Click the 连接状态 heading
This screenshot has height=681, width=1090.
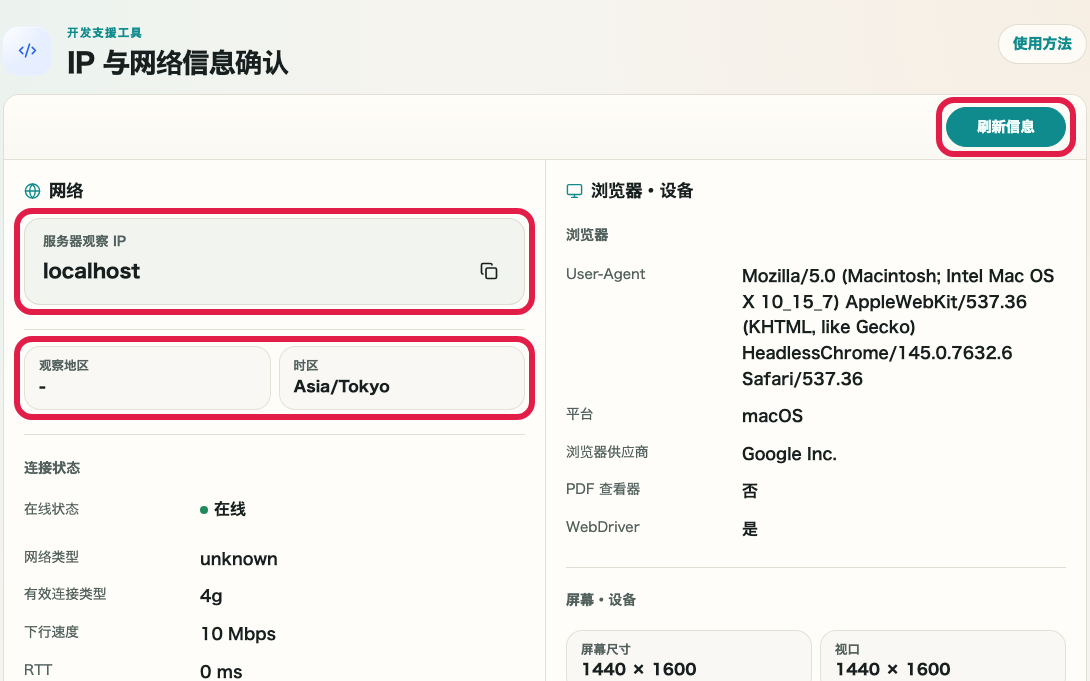[x=52, y=468]
